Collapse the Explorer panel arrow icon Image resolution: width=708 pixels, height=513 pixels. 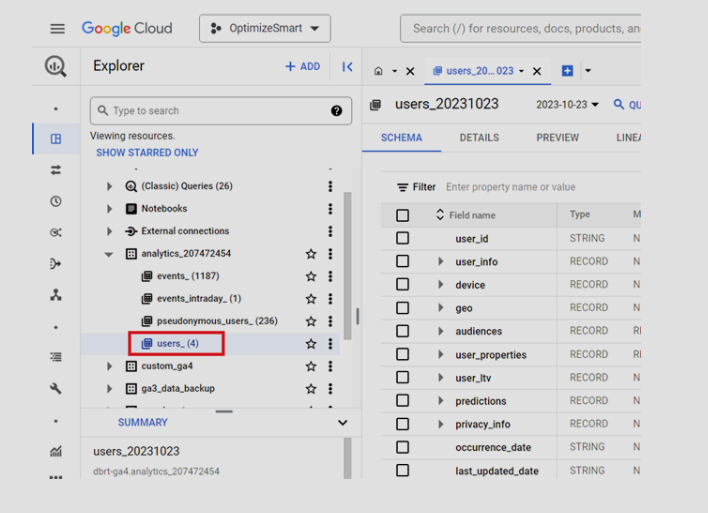pos(347,67)
